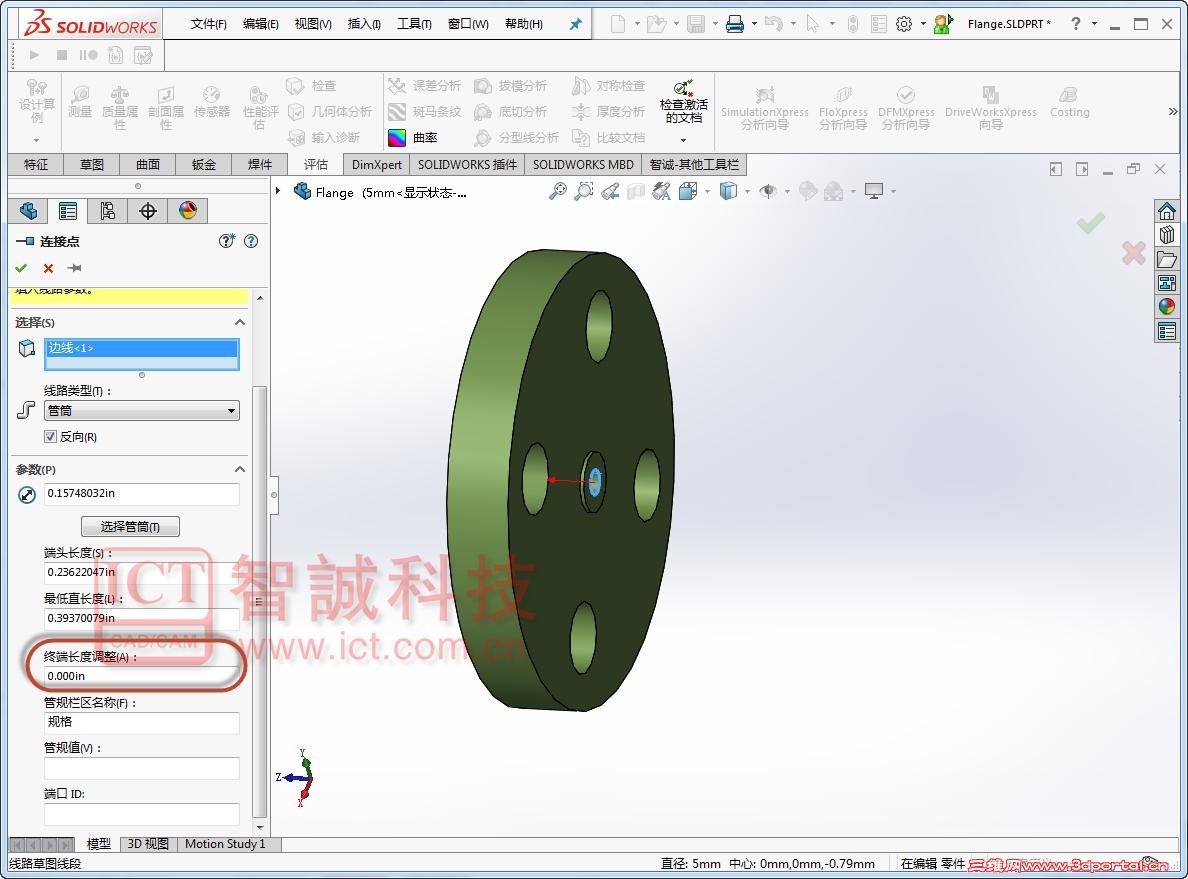Click the 端头长度 field 0.23622047in
The image size is (1188, 879).
142,572
